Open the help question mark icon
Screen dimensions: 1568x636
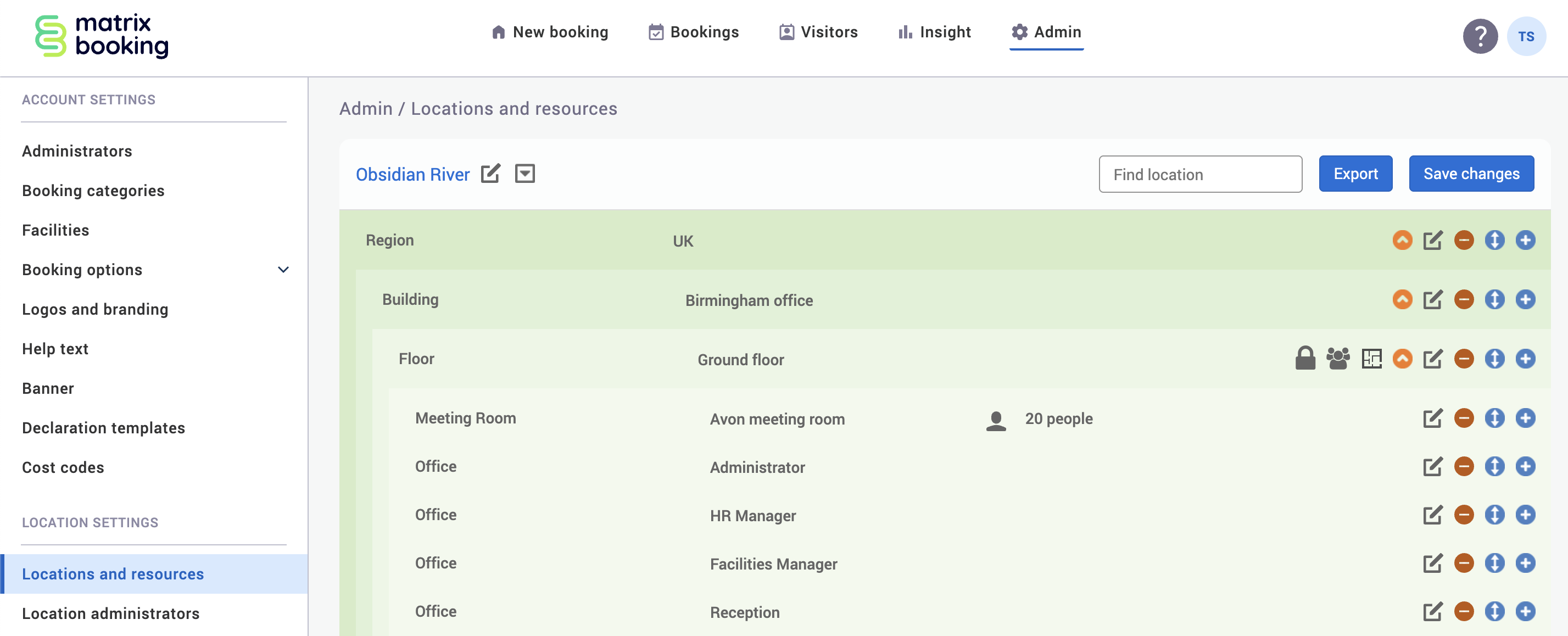1480,36
